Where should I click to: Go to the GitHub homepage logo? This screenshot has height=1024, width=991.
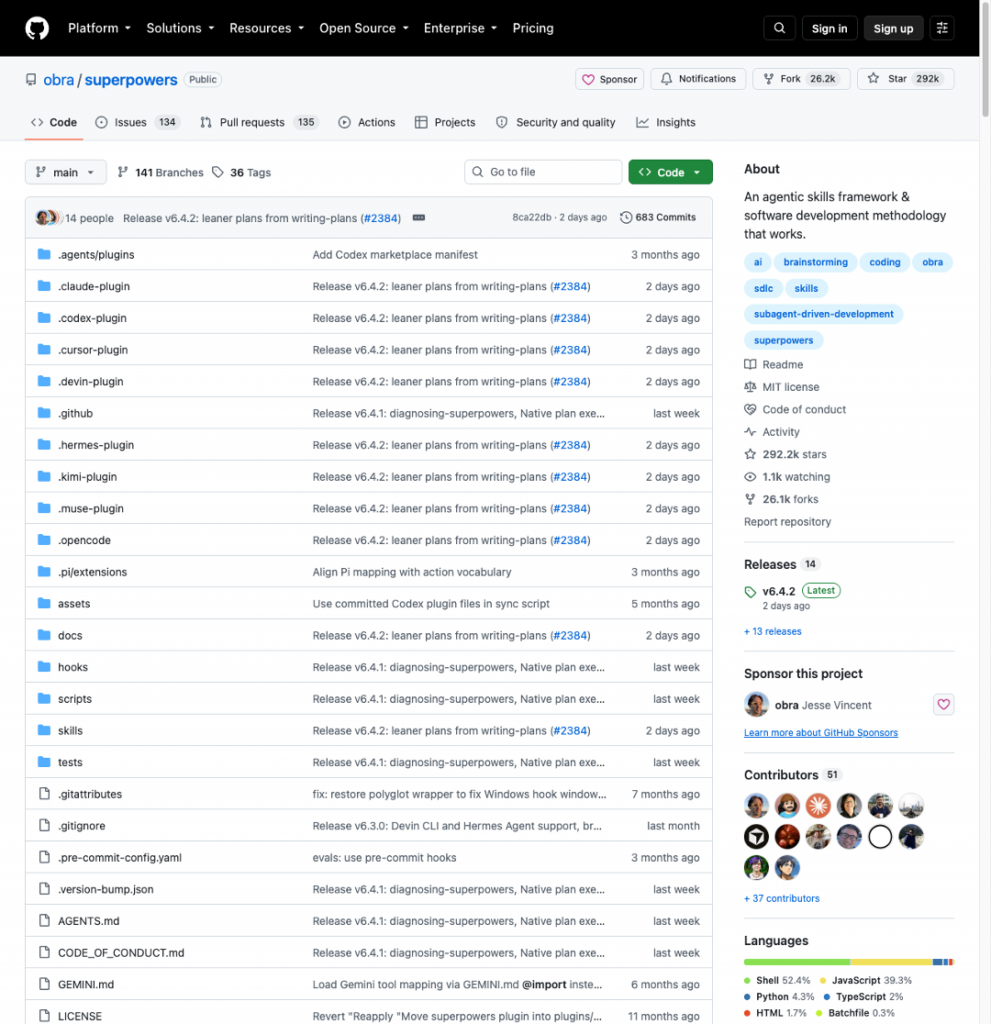(37, 28)
